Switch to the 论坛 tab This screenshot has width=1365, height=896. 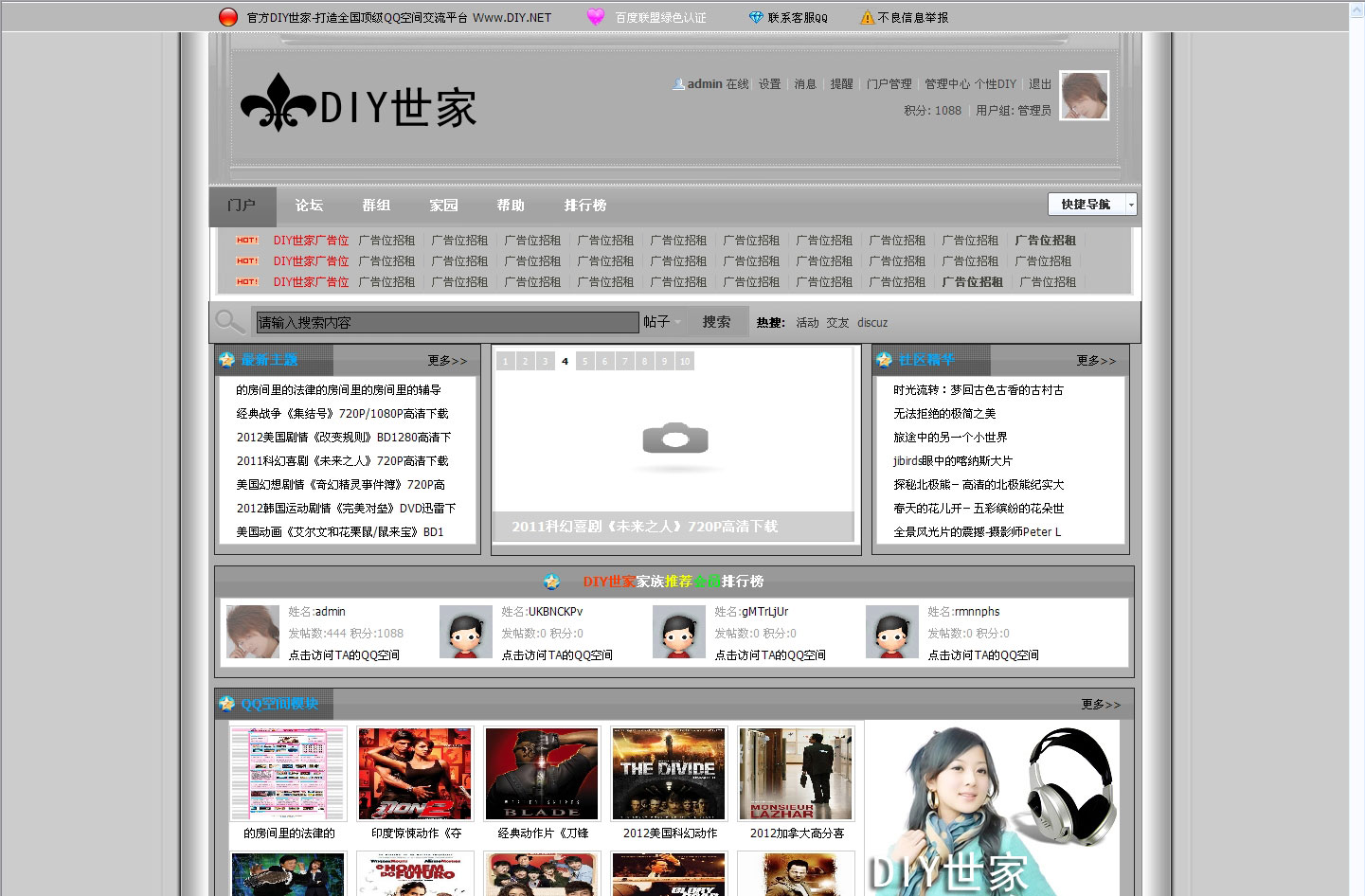point(309,206)
